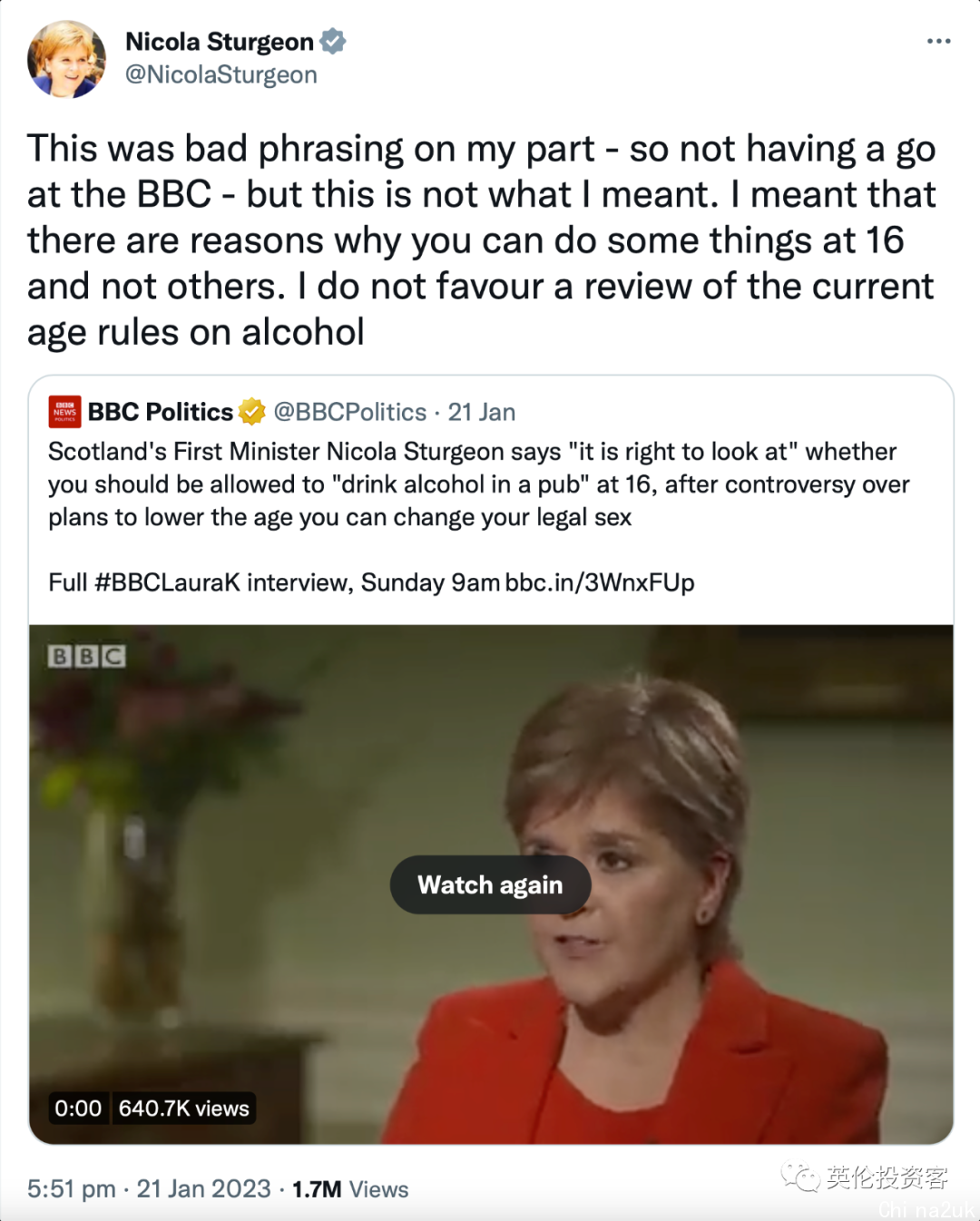Click the WeChat logo in the watermark
980x1221 pixels.
click(x=799, y=1177)
